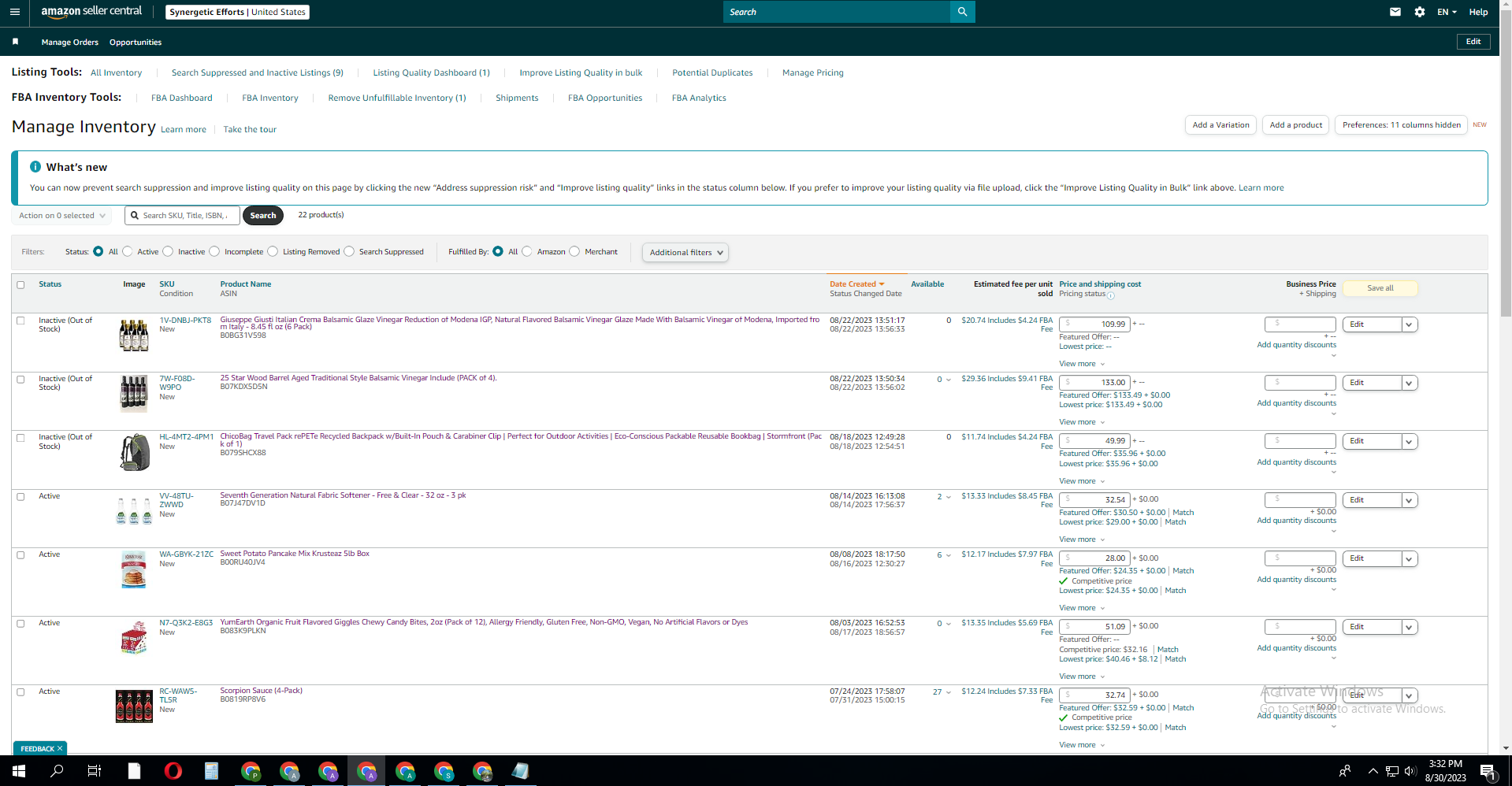Open the blank document taskbar icon

[x=134, y=771]
